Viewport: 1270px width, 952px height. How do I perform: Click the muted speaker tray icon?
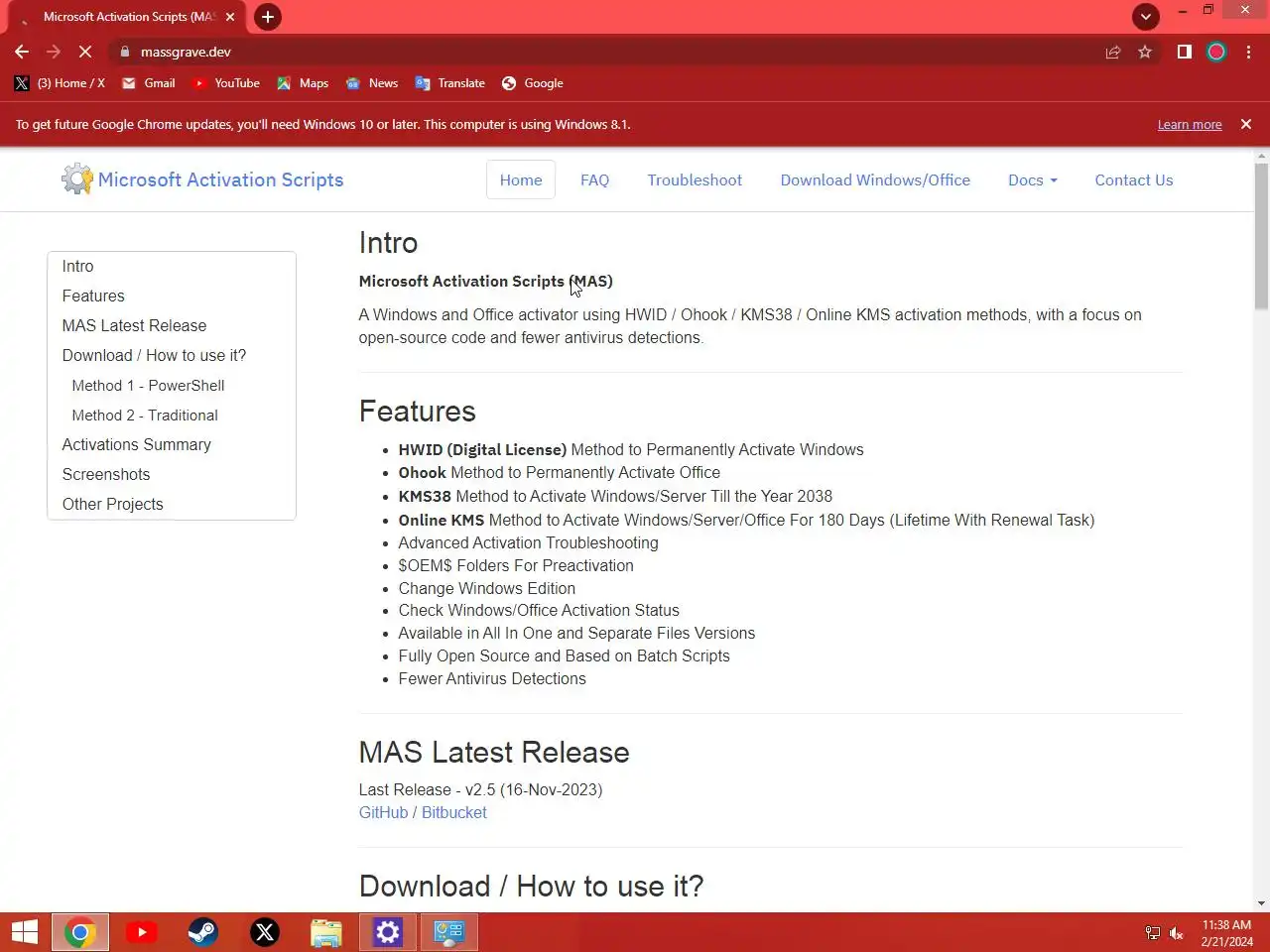(1177, 933)
